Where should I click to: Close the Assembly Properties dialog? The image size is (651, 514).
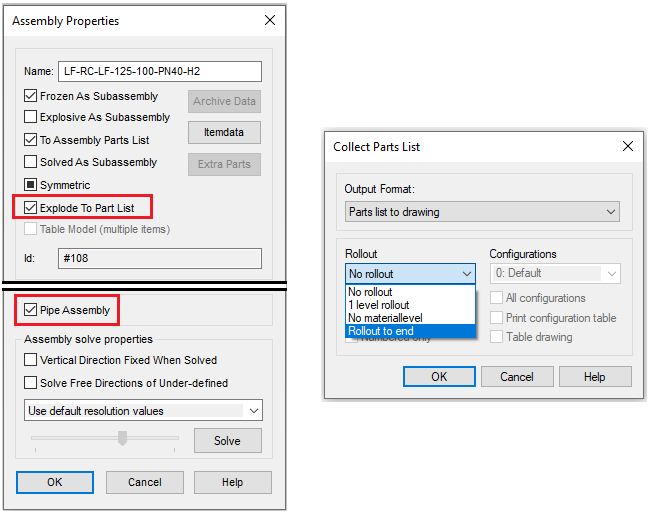tap(269, 20)
